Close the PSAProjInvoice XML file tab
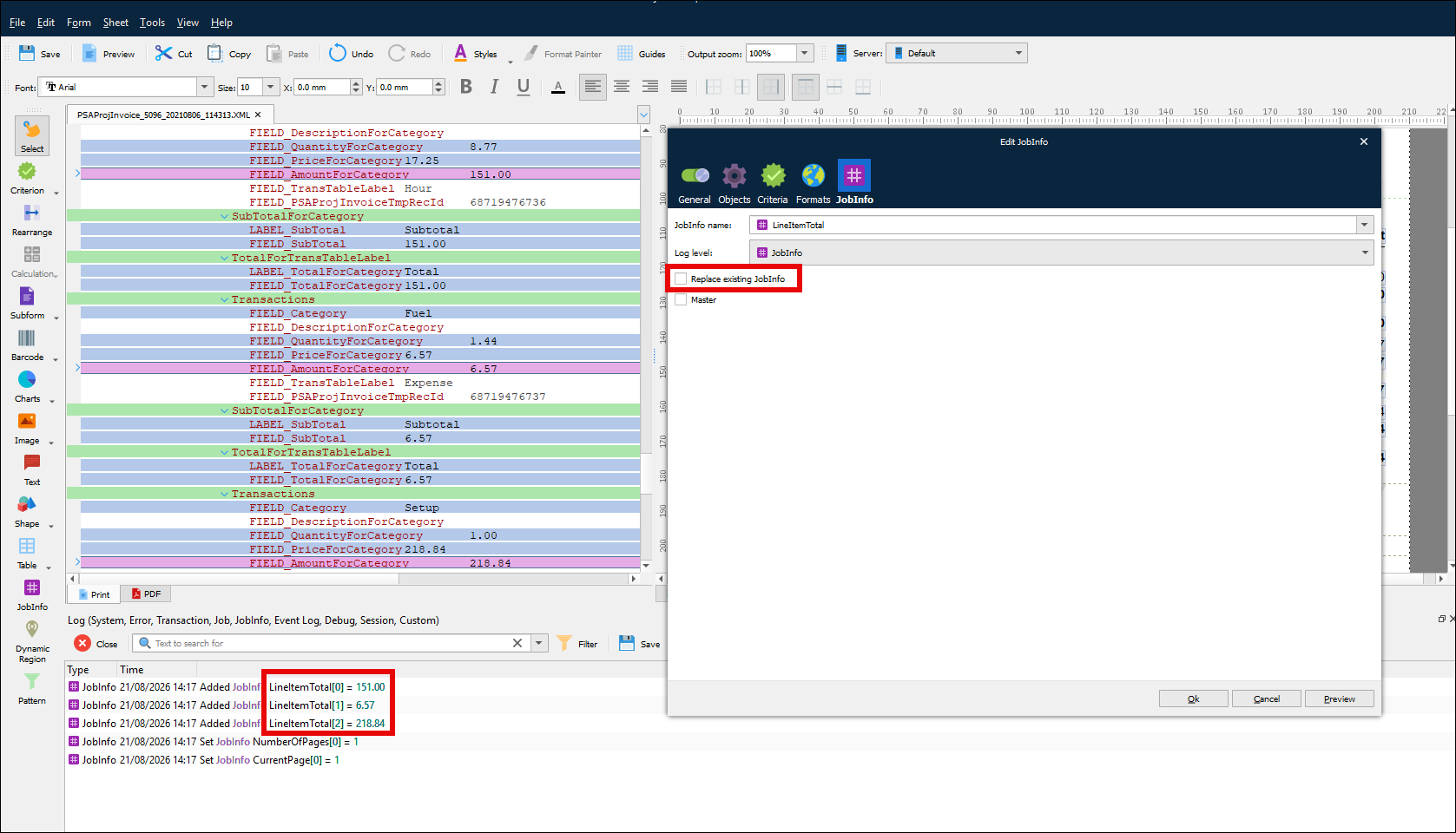 tap(258, 115)
